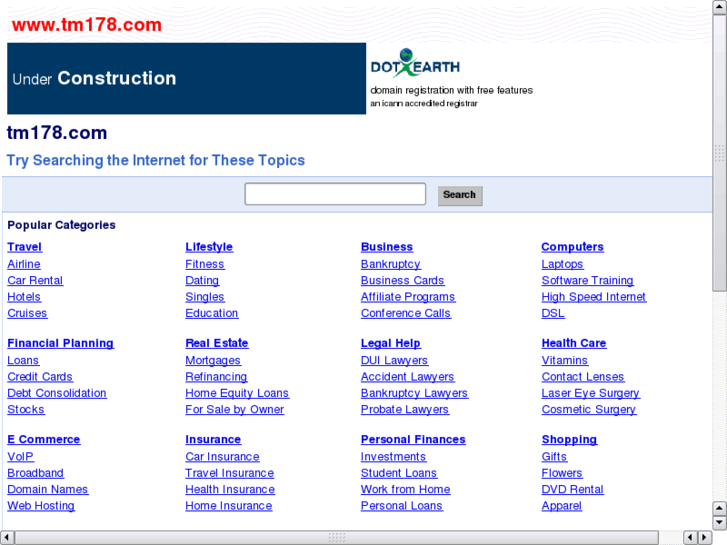
Task: Select the Software Training link
Action: click(588, 281)
